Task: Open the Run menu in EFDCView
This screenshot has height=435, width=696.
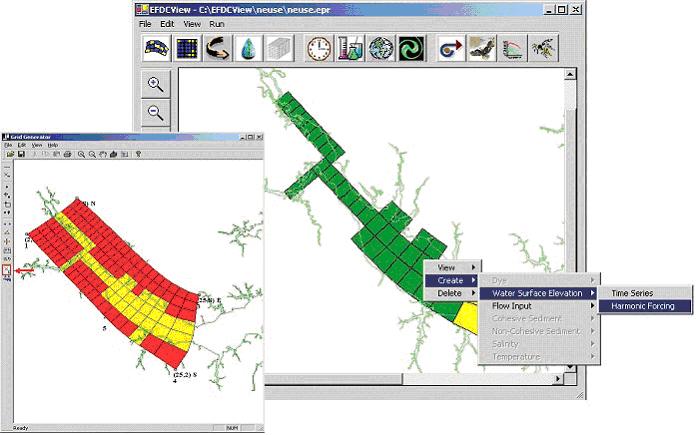Action: click(217, 24)
